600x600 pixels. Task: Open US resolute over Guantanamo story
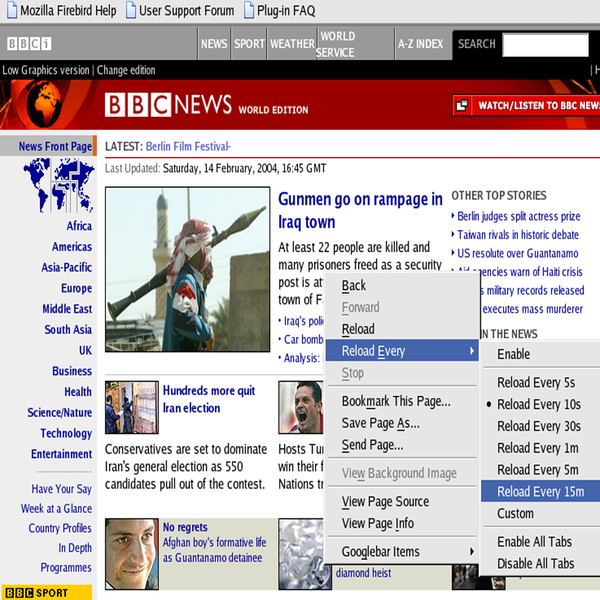pyautogui.click(x=518, y=253)
